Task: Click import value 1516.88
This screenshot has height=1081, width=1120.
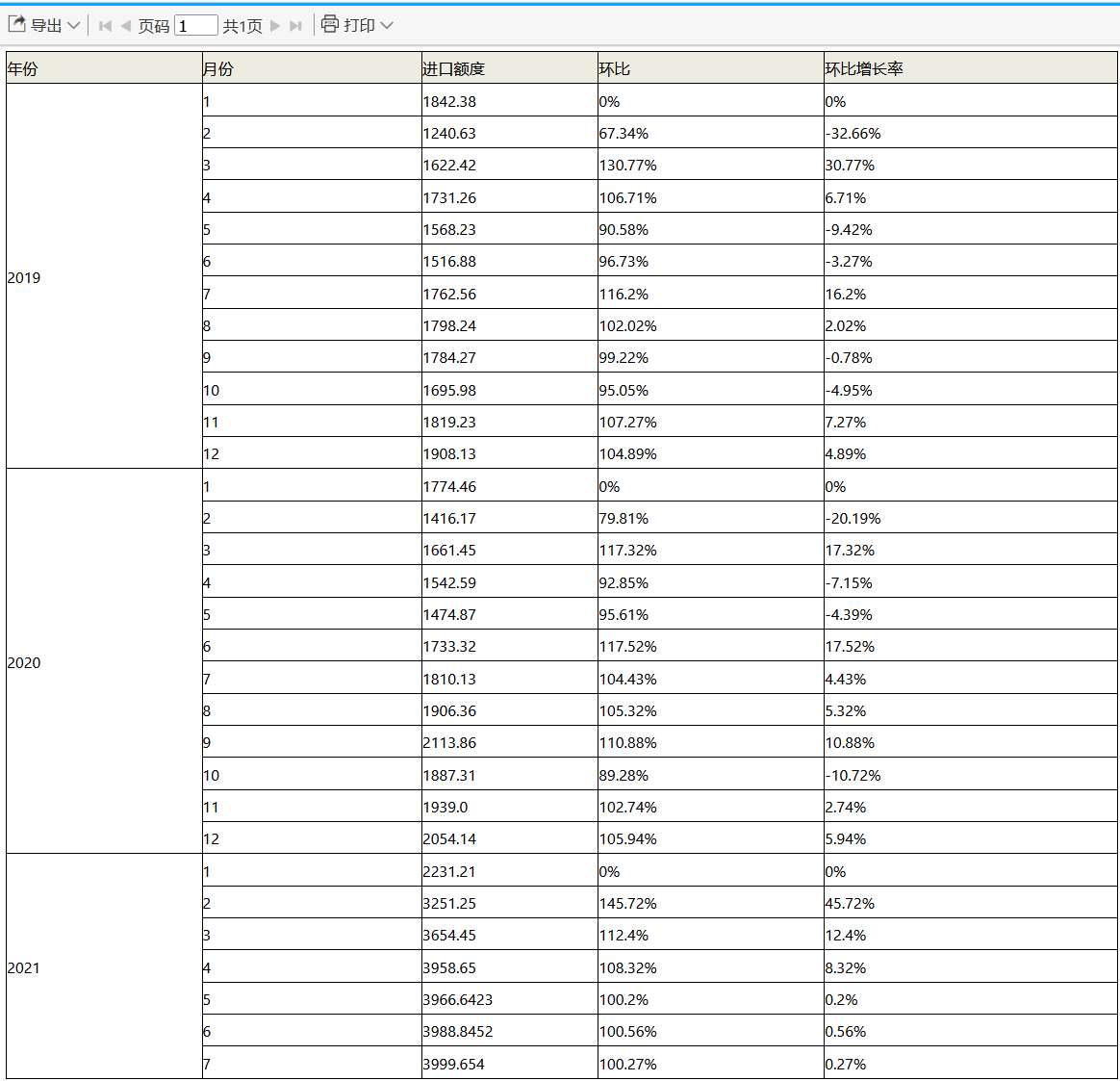Action: pyautogui.click(x=510, y=261)
